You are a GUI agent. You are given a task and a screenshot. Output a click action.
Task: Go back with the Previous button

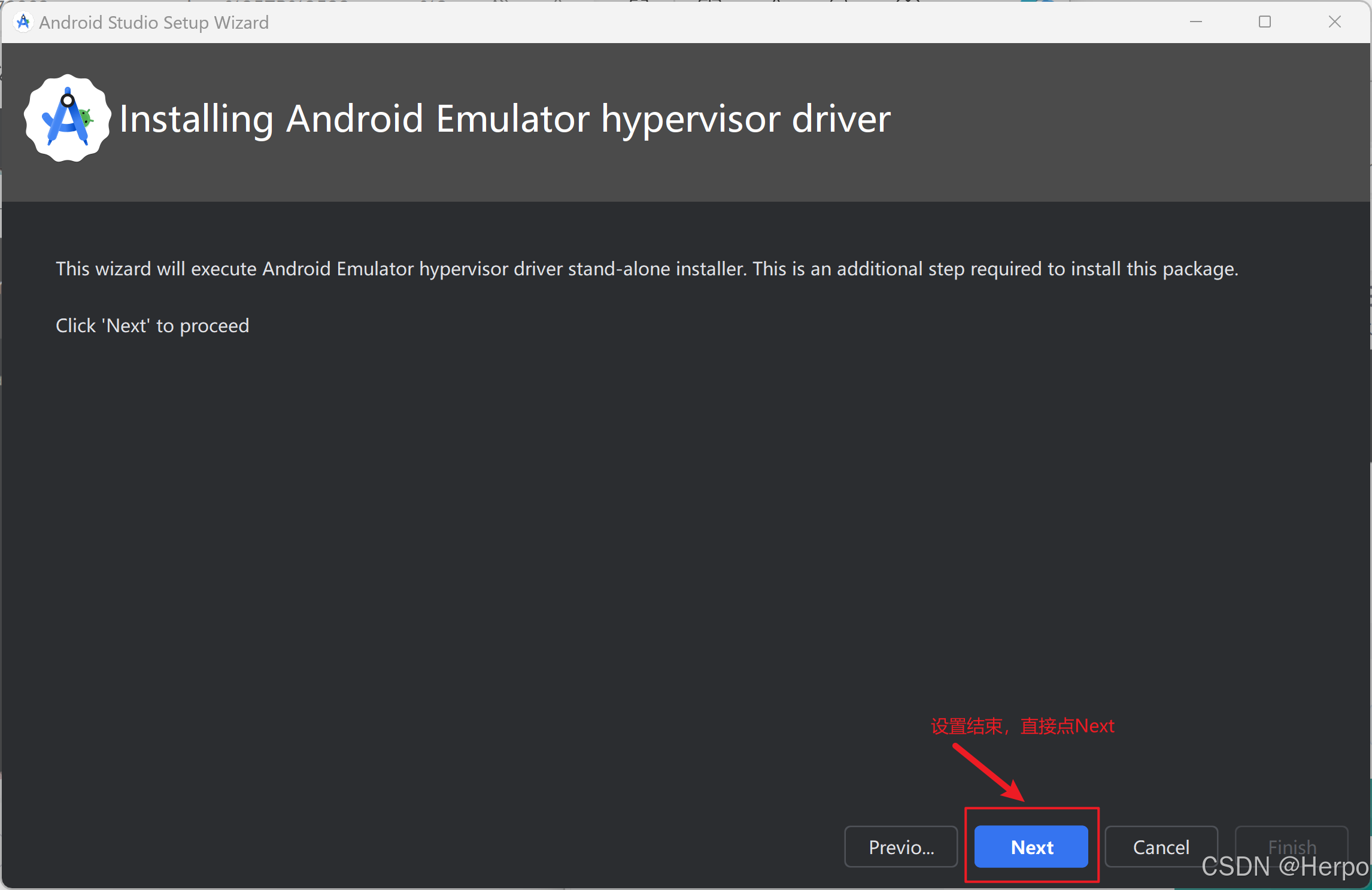[901, 847]
